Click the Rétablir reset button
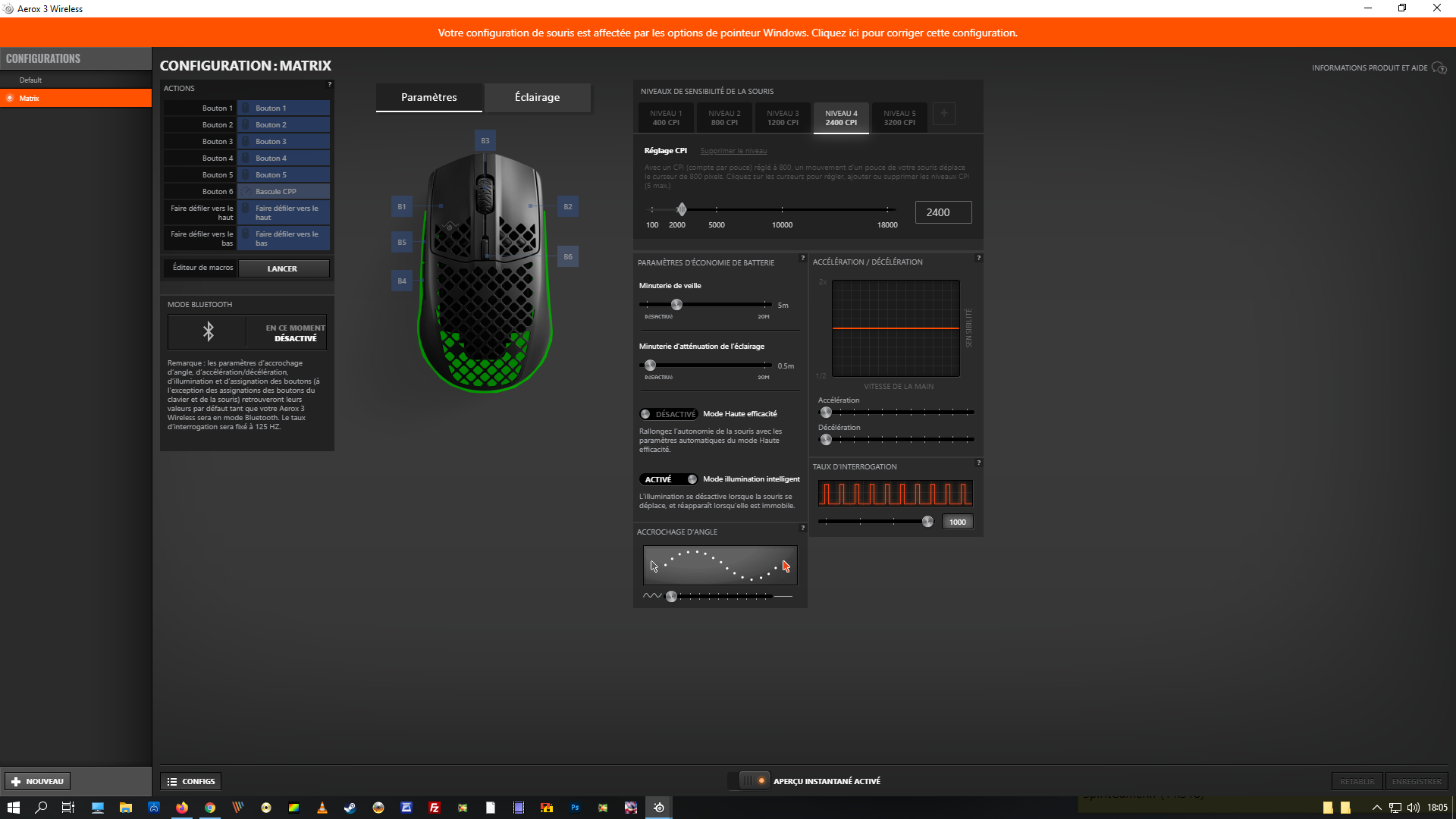1456x819 pixels. (x=1357, y=781)
